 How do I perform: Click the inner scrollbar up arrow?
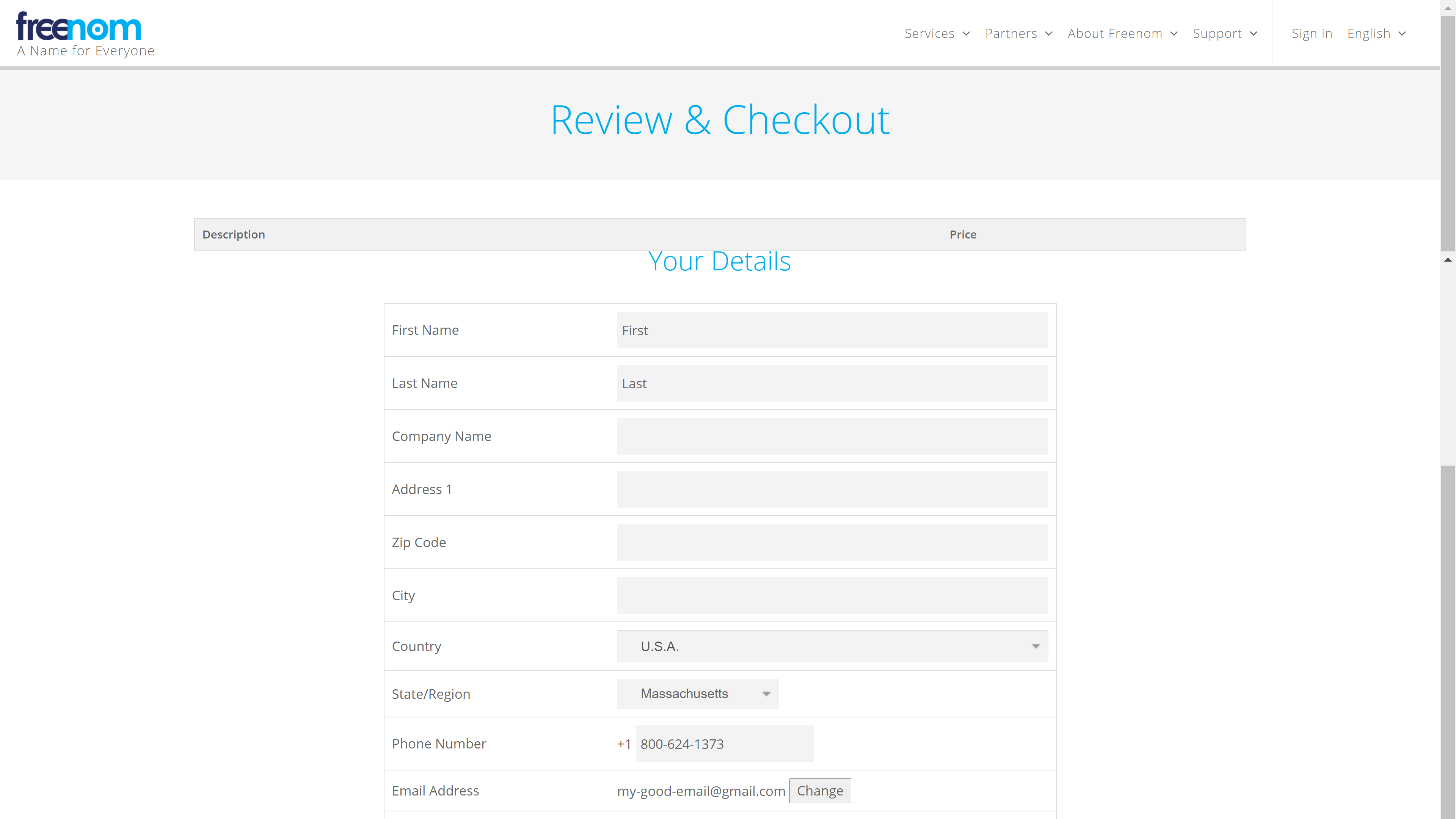point(1448,260)
